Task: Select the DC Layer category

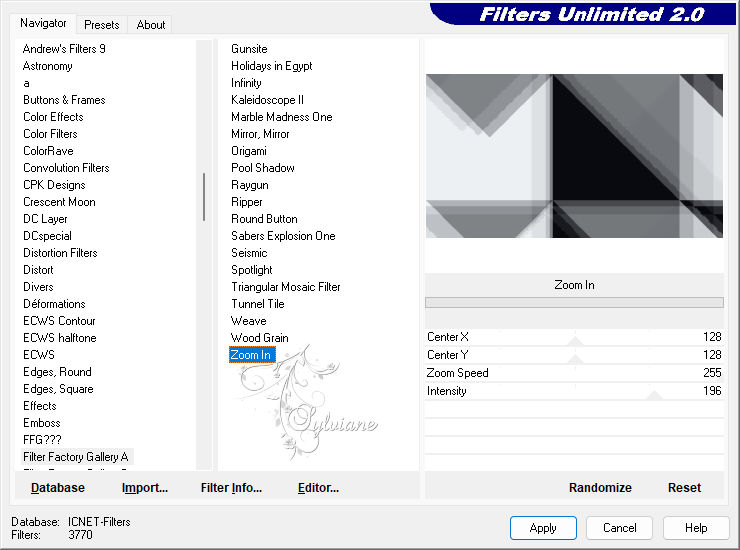Action: click(x=45, y=219)
